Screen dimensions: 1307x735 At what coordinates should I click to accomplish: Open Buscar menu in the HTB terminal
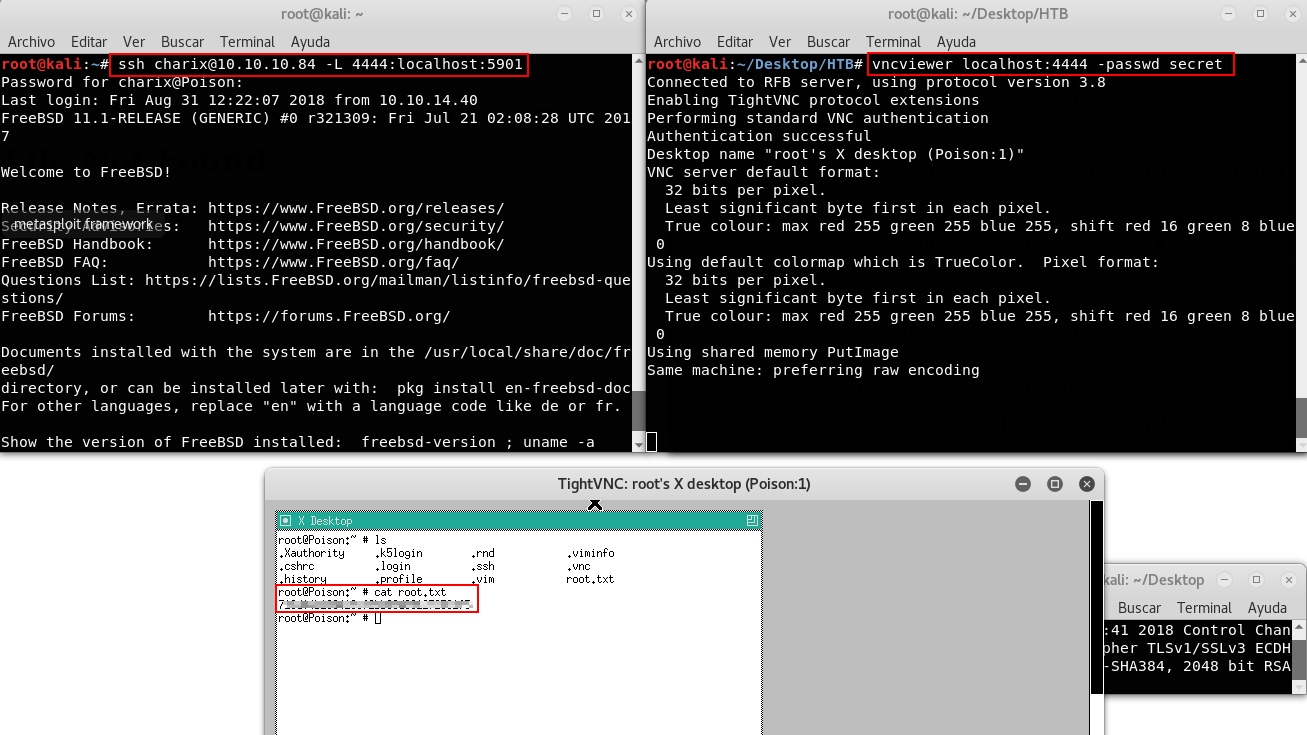[828, 42]
